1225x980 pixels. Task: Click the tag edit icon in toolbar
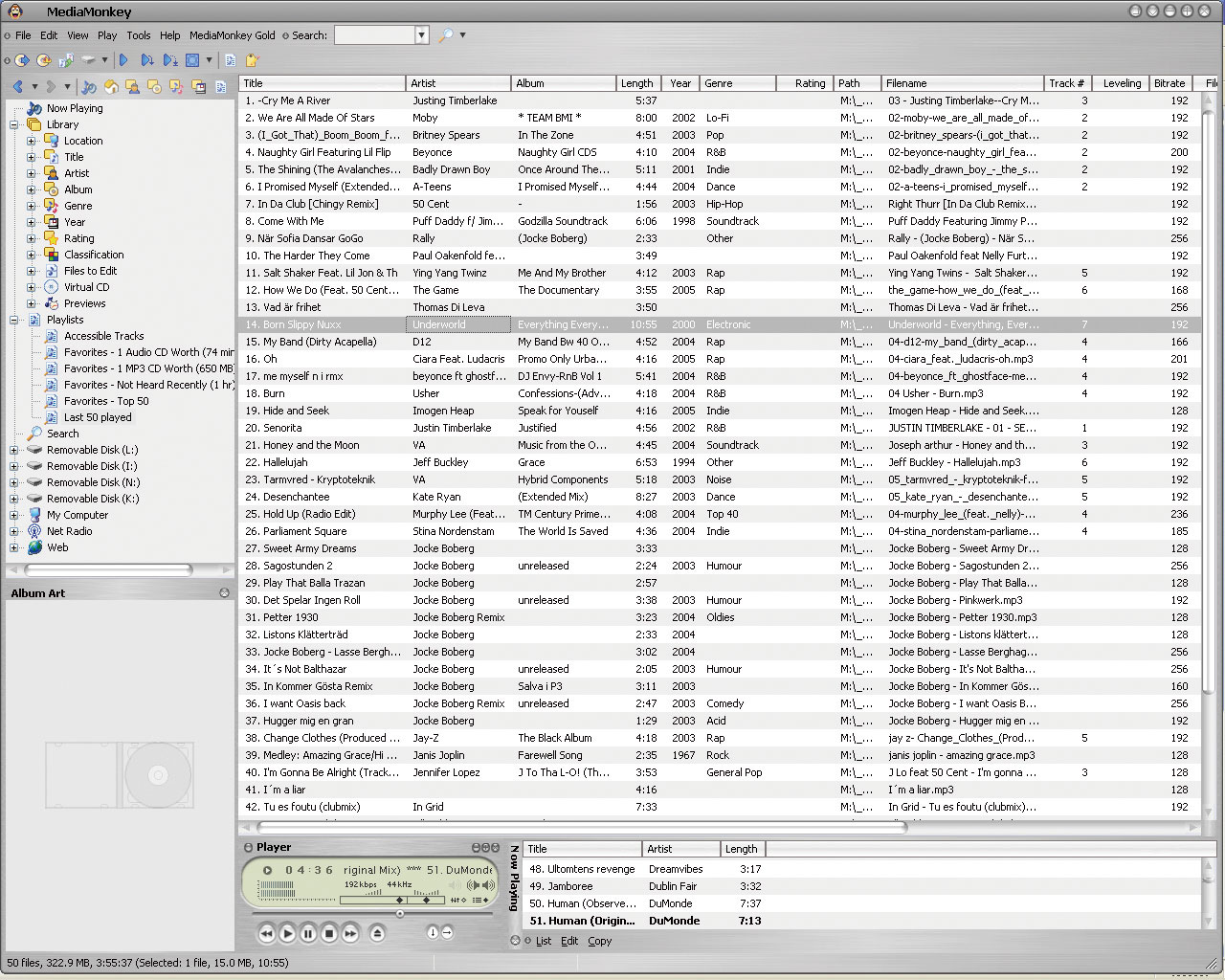point(252,60)
